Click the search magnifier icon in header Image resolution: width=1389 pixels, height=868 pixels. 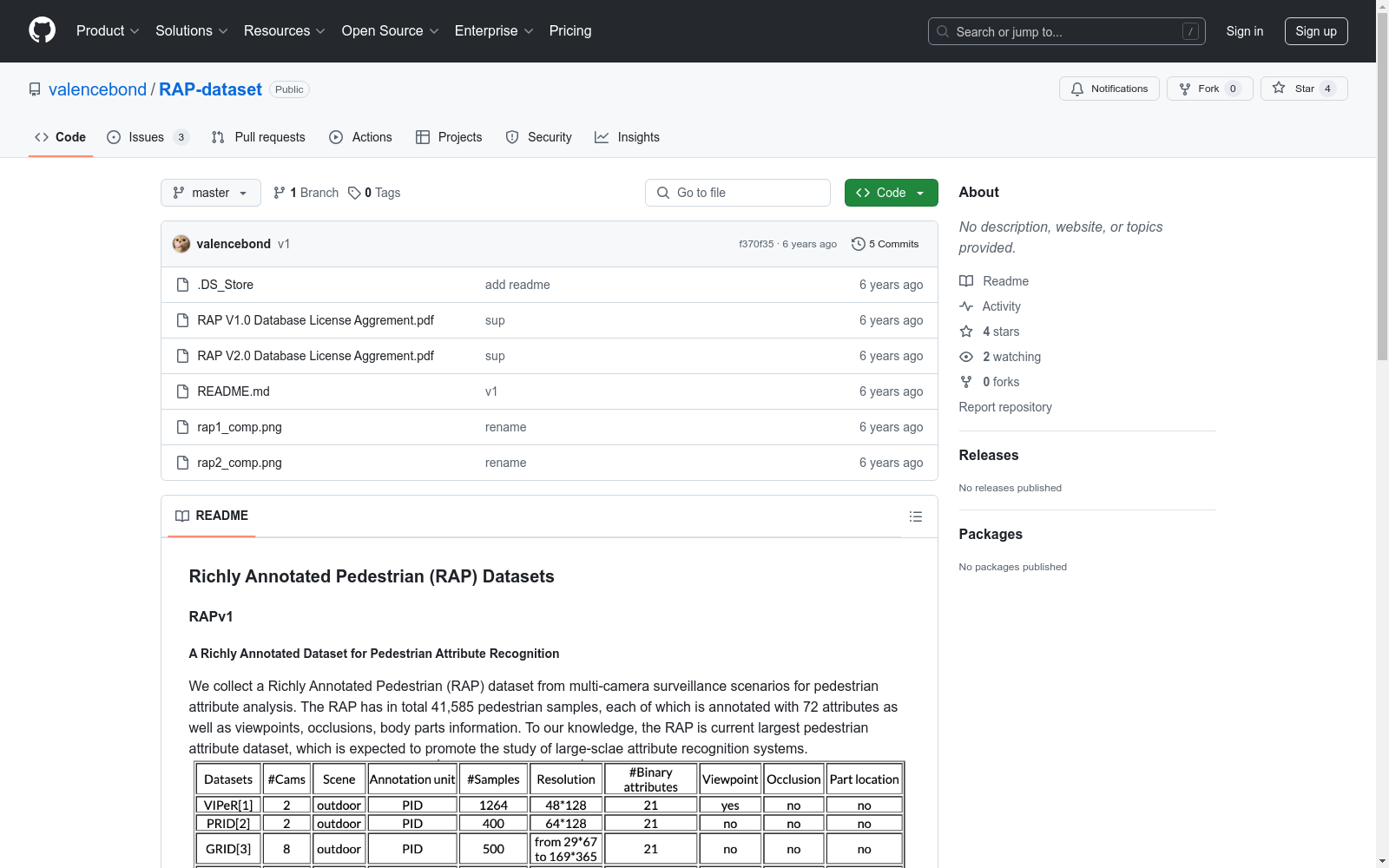coord(943,31)
